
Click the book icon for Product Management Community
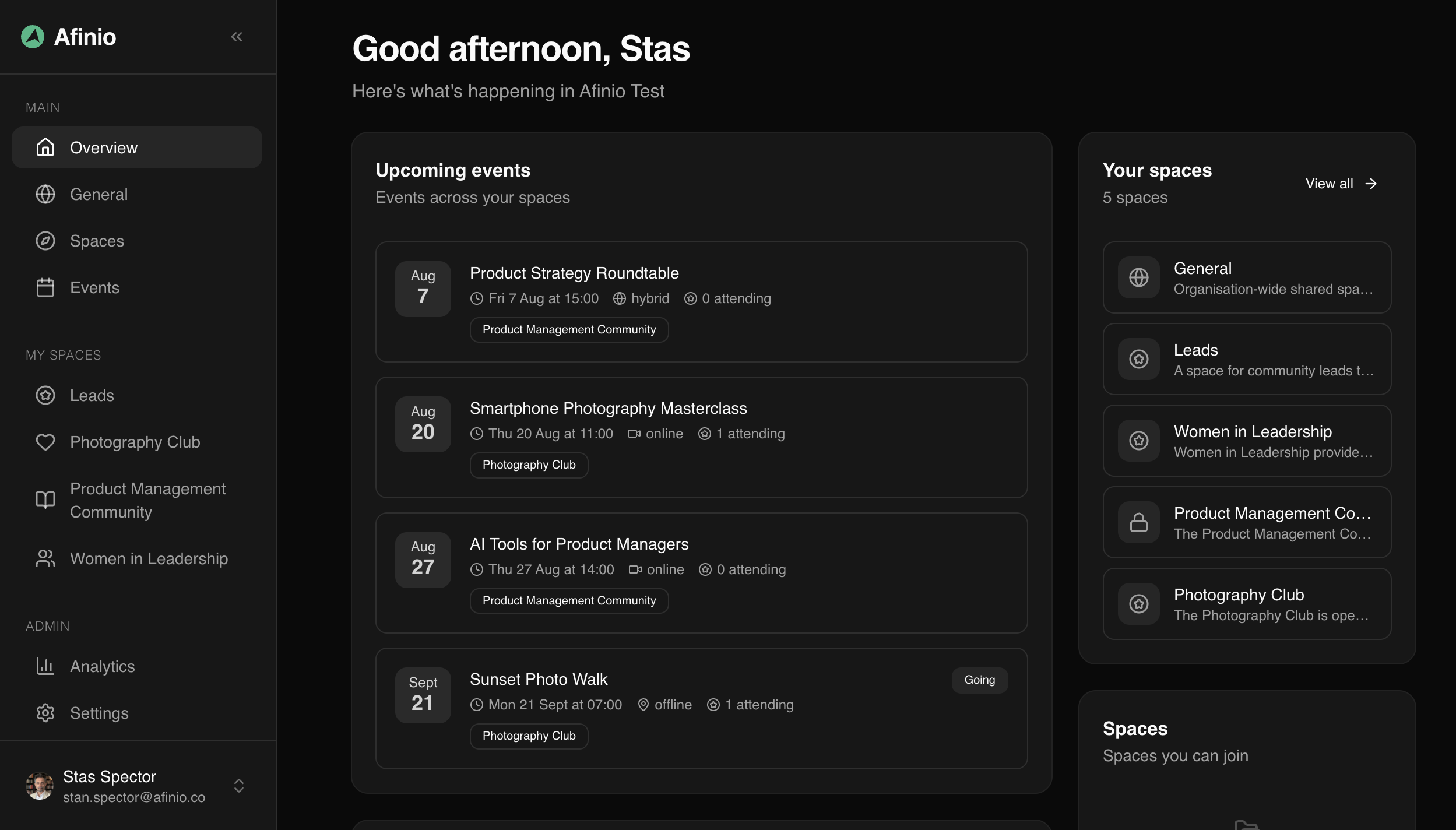(x=45, y=500)
